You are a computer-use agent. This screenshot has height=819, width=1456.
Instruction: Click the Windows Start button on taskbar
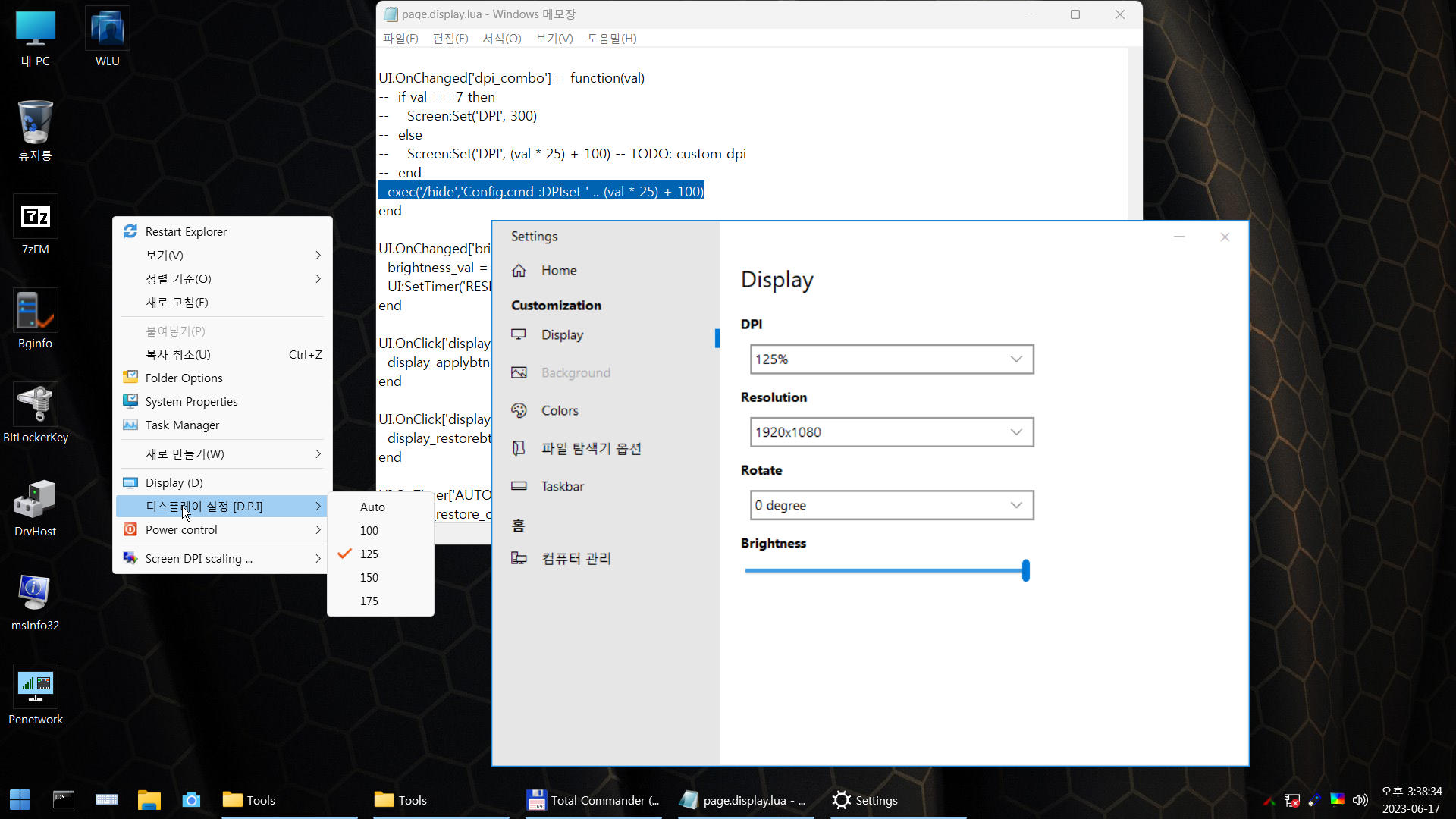[20, 800]
